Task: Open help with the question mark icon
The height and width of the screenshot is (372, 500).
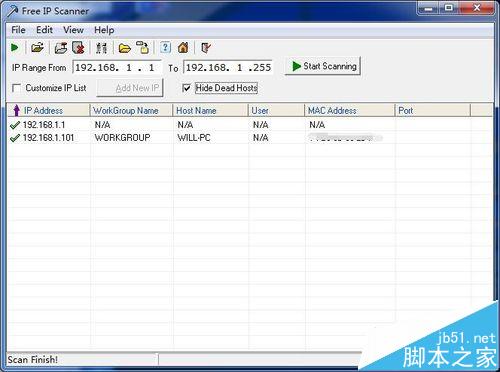Action: point(165,47)
